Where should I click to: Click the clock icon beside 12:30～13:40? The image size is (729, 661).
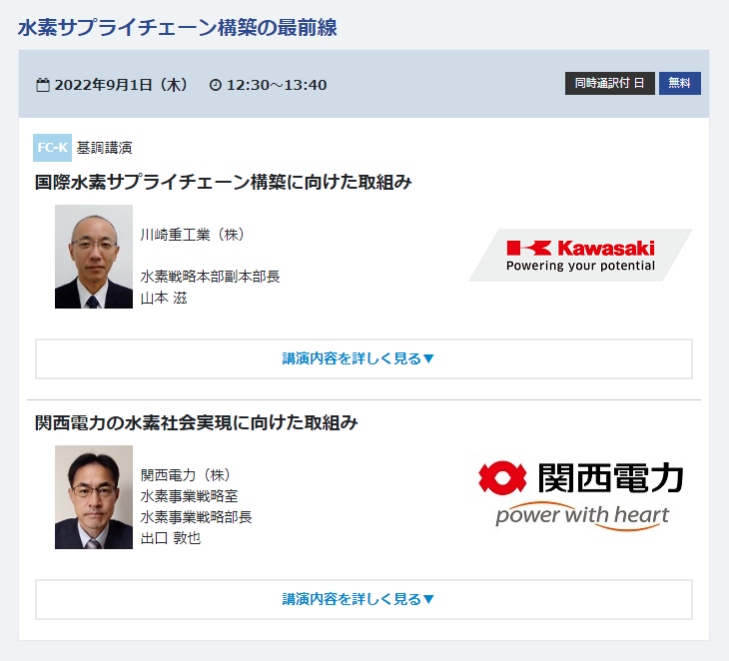(x=215, y=85)
